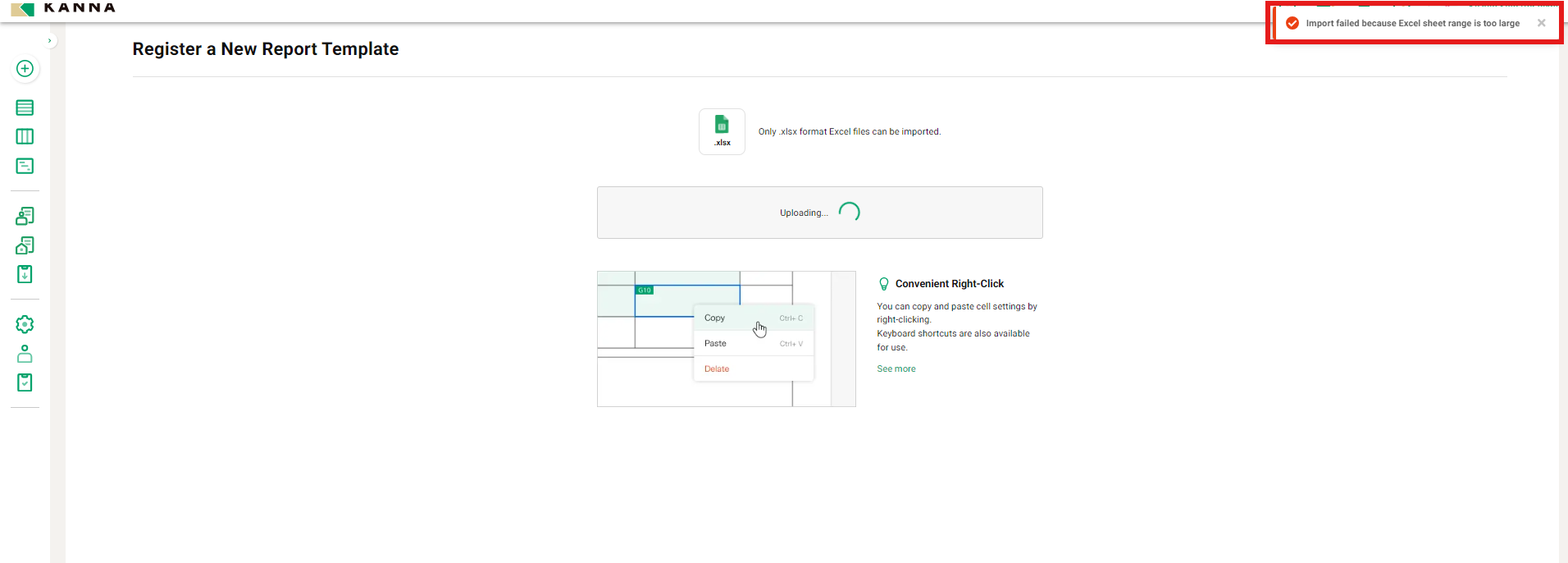1568x563 pixels.
Task: Click the lightbulb tip icon
Action: click(x=883, y=284)
